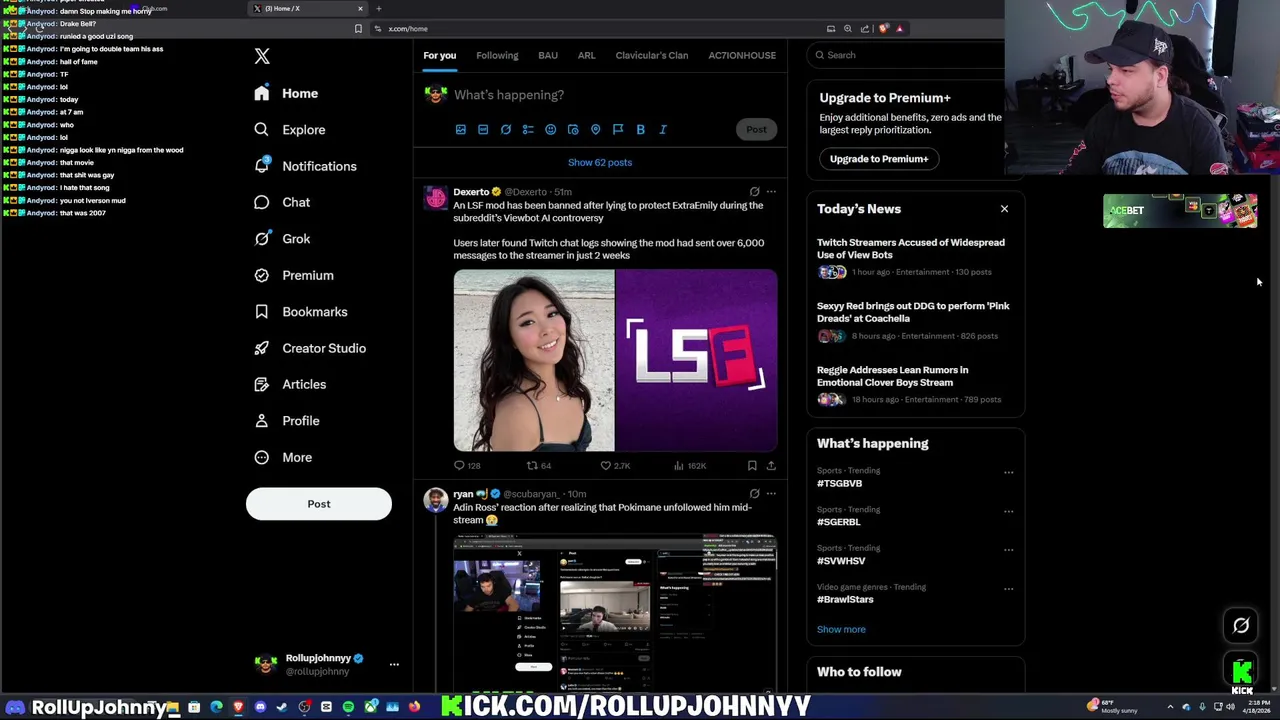
Task: Open the Chat section
Action: pos(282,202)
